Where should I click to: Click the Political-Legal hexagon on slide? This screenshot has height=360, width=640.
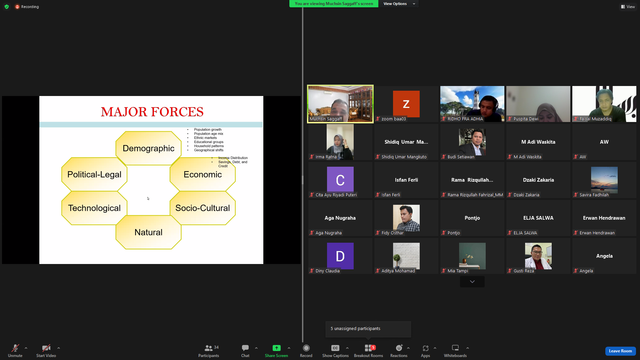pos(94,174)
